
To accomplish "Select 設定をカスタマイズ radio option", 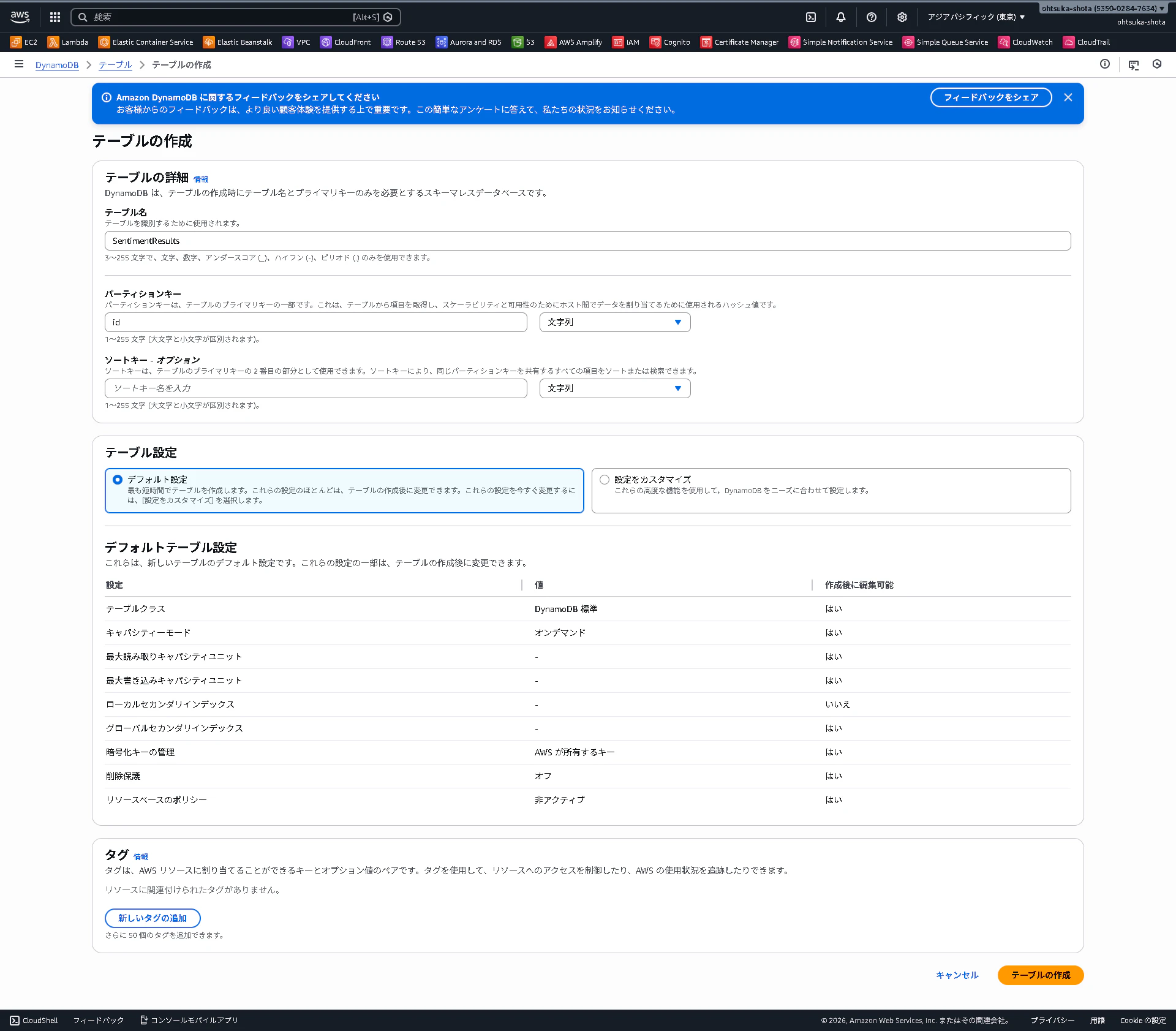I will coord(605,480).
